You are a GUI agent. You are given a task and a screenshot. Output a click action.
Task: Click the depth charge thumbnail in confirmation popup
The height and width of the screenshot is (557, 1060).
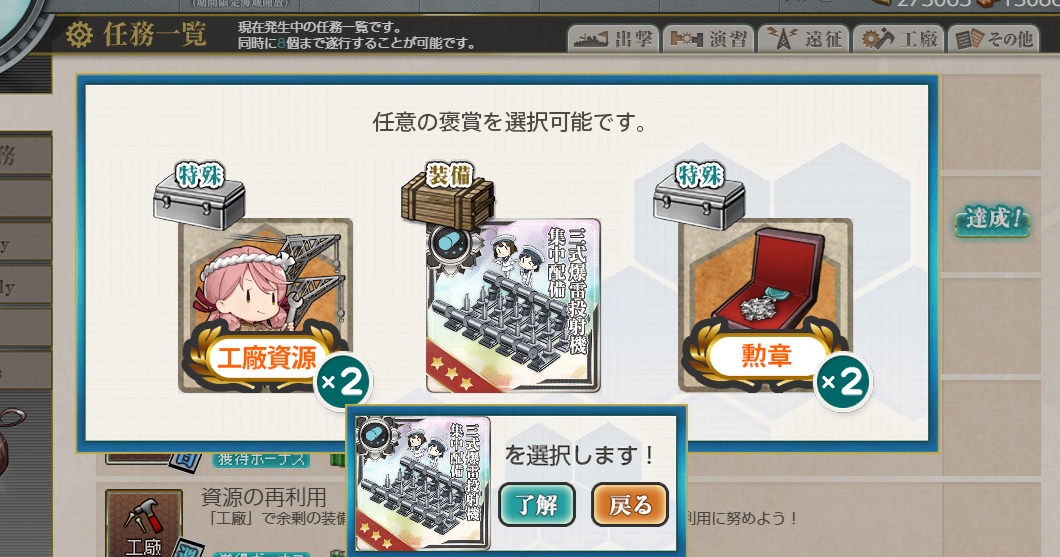point(423,483)
